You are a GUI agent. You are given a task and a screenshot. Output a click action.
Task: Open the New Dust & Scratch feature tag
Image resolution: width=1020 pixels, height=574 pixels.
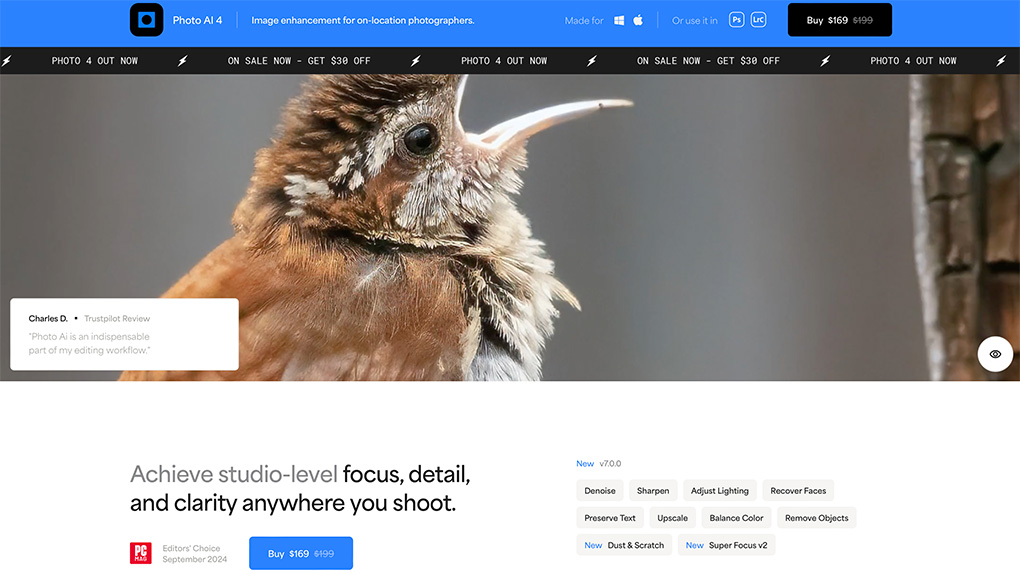[x=624, y=545]
